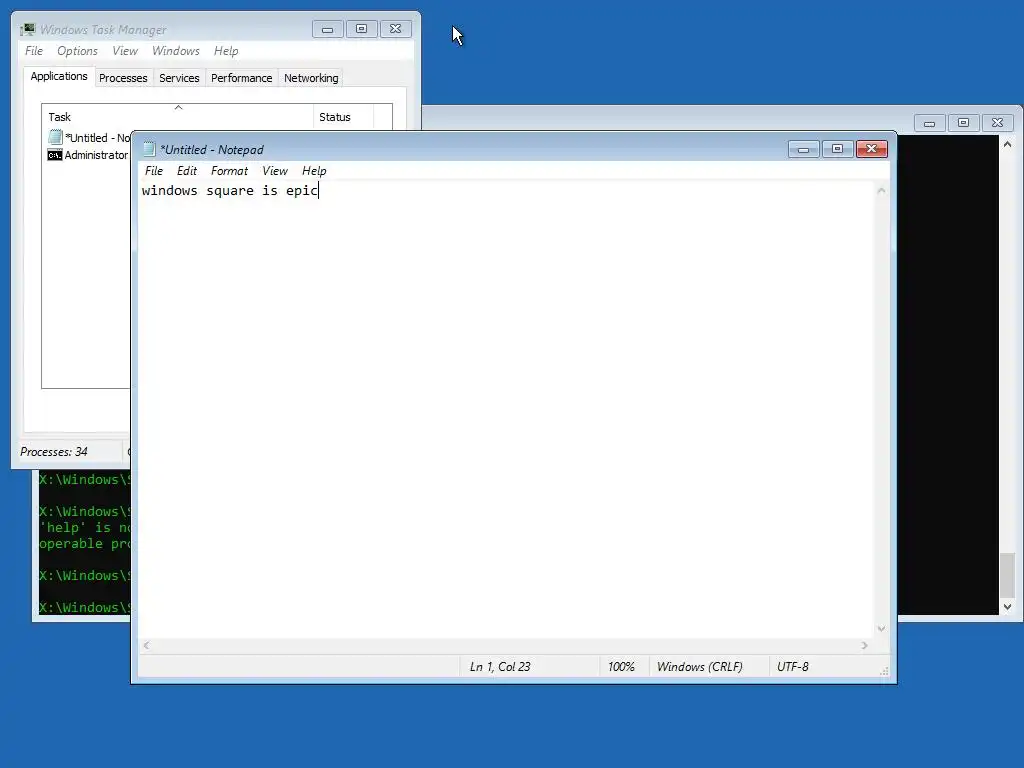Click Notepad's horizontal scrollbar right arrow

click(x=864, y=645)
